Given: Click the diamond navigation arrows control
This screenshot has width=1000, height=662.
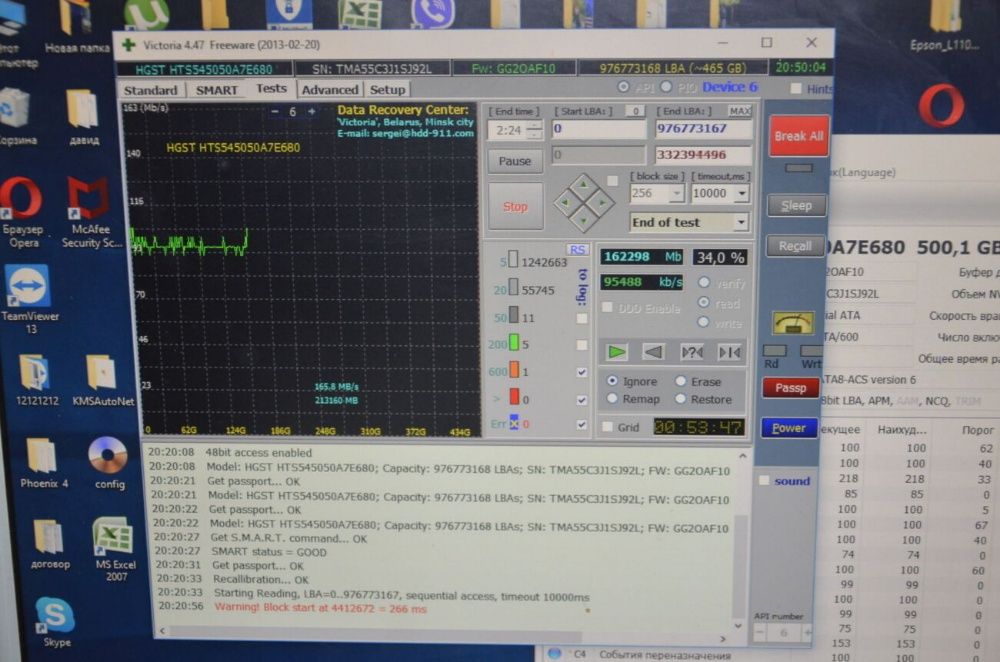Looking at the screenshot, I should click(x=583, y=203).
